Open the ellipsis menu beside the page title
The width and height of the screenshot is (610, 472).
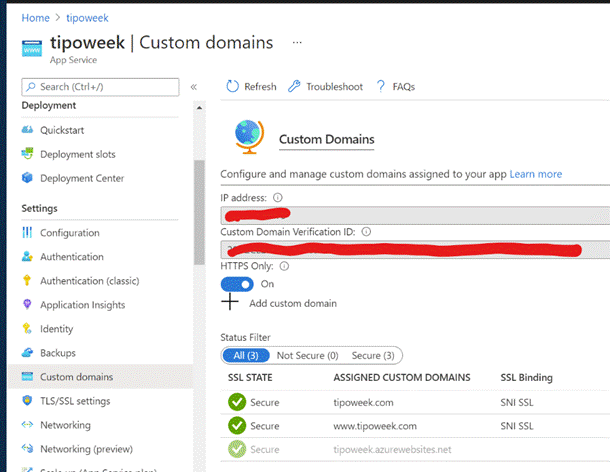point(296,43)
